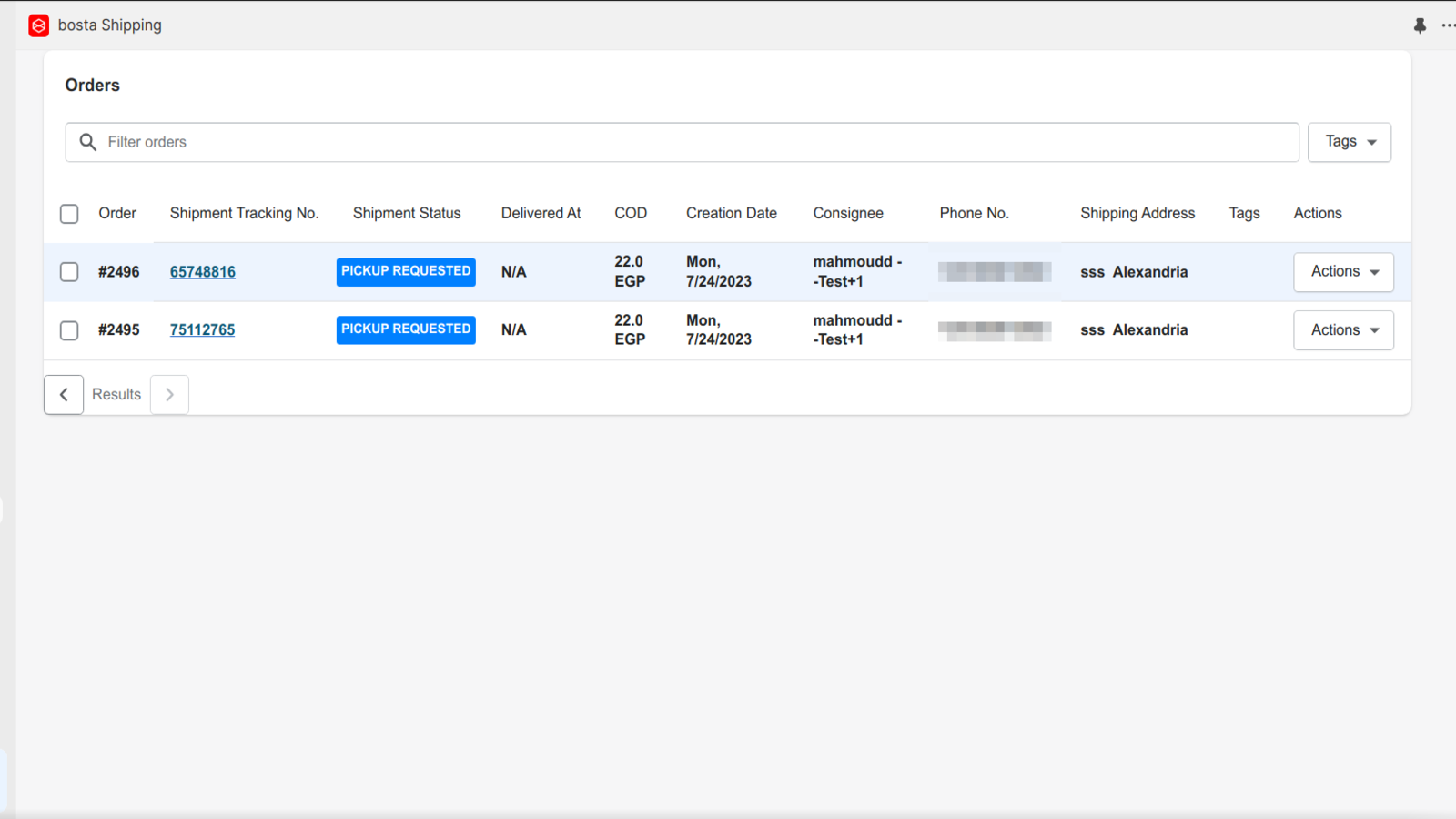This screenshot has width=1456, height=819.
Task: Expand the Tags filter dropdown
Action: click(1349, 142)
